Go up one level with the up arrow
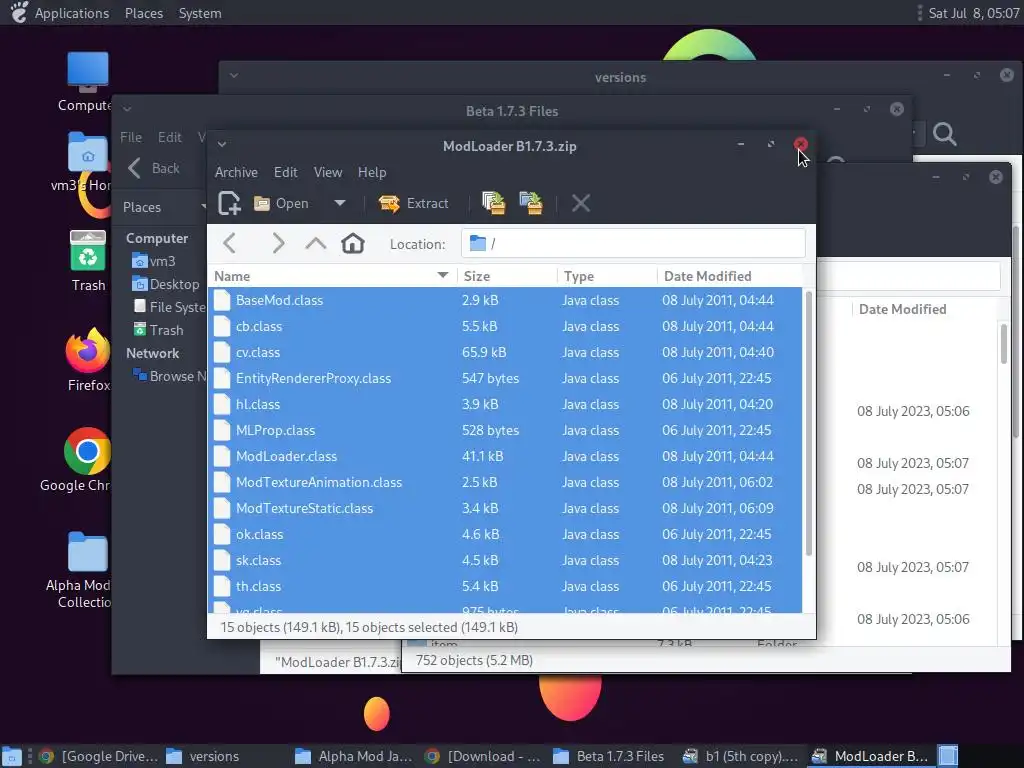Image resolution: width=1024 pixels, height=768 pixels. click(315, 244)
